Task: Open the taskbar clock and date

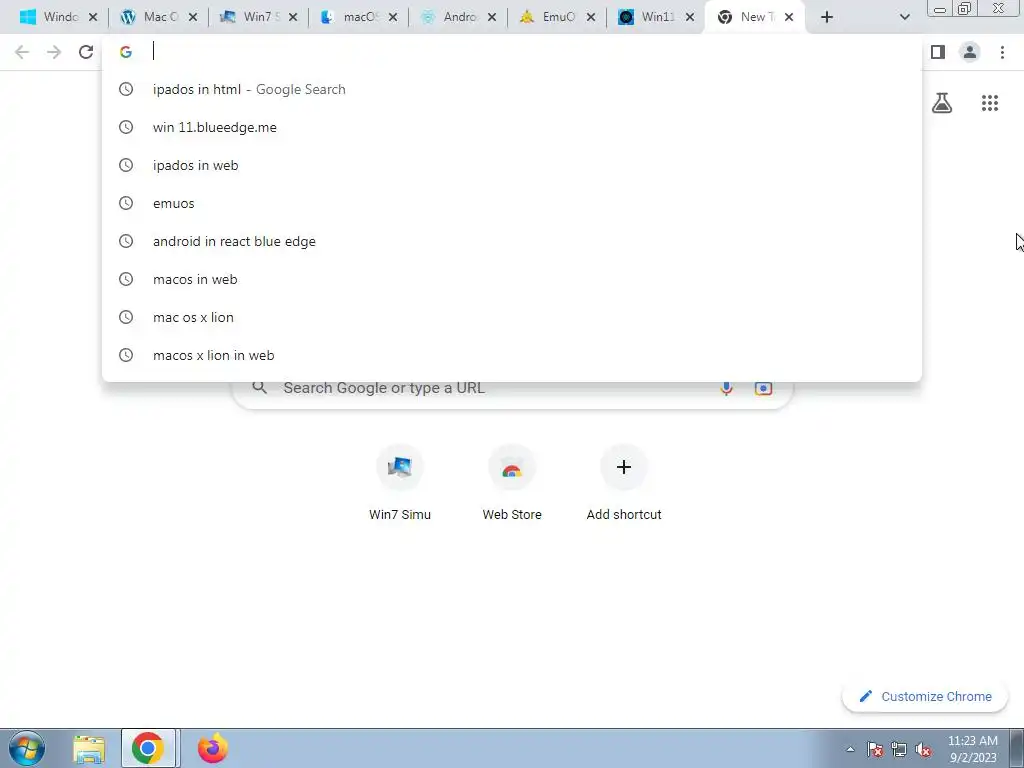Action: click(973, 749)
